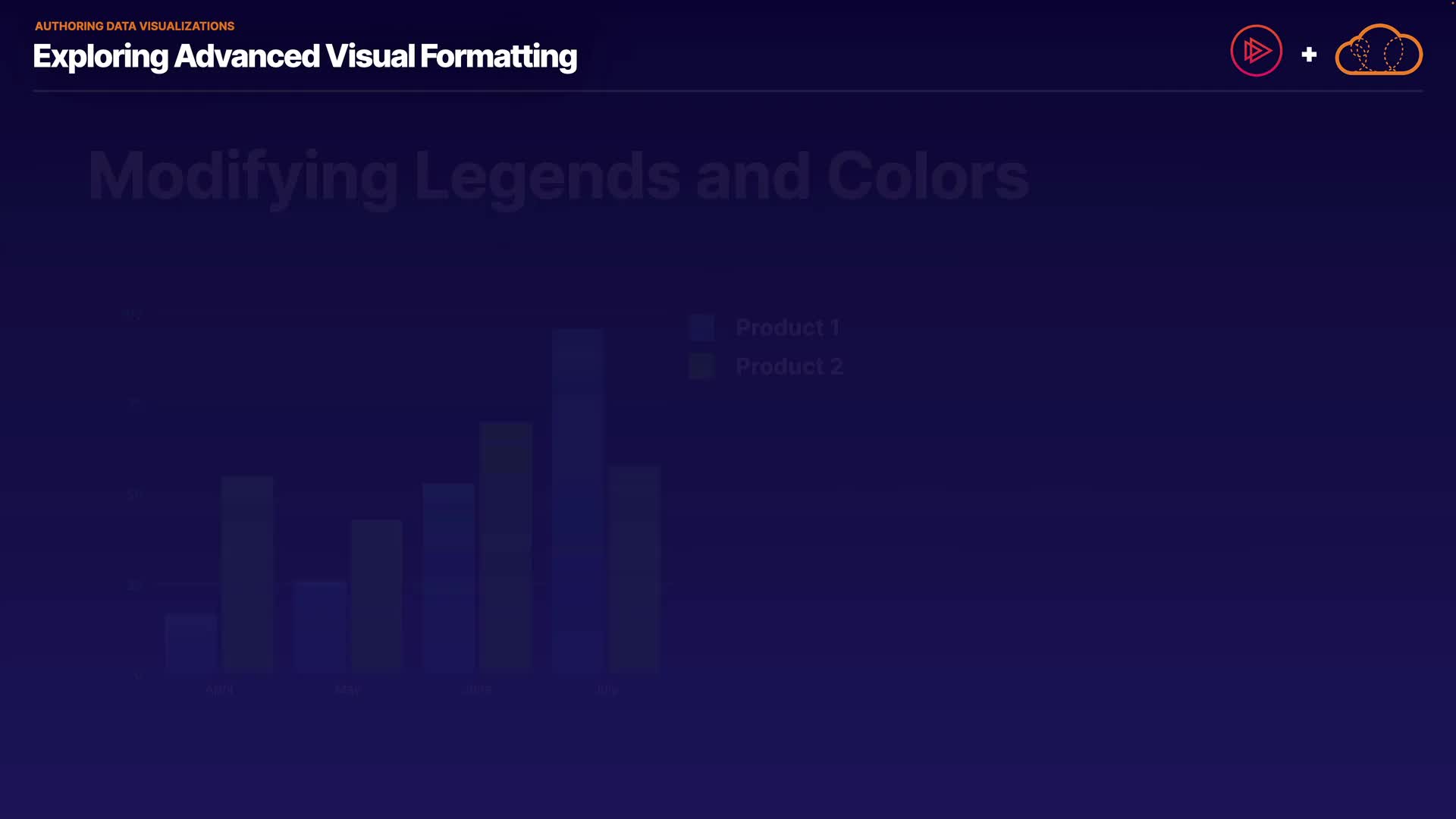Click the white plus sign between logos
The width and height of the screenshot is (1456, 819).
tap(1309, 55)
